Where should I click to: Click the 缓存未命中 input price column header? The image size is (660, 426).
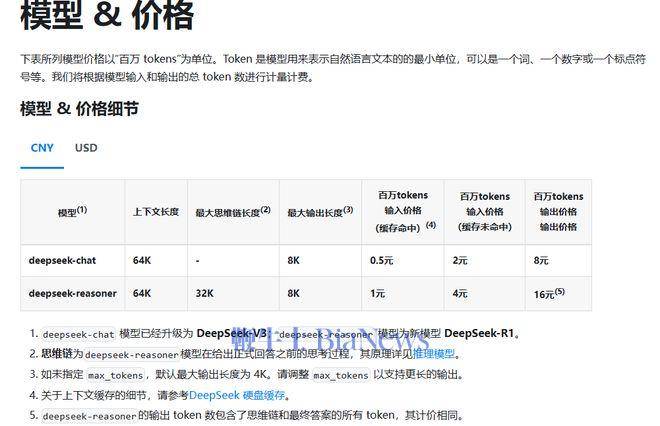(x=485, y=211)
